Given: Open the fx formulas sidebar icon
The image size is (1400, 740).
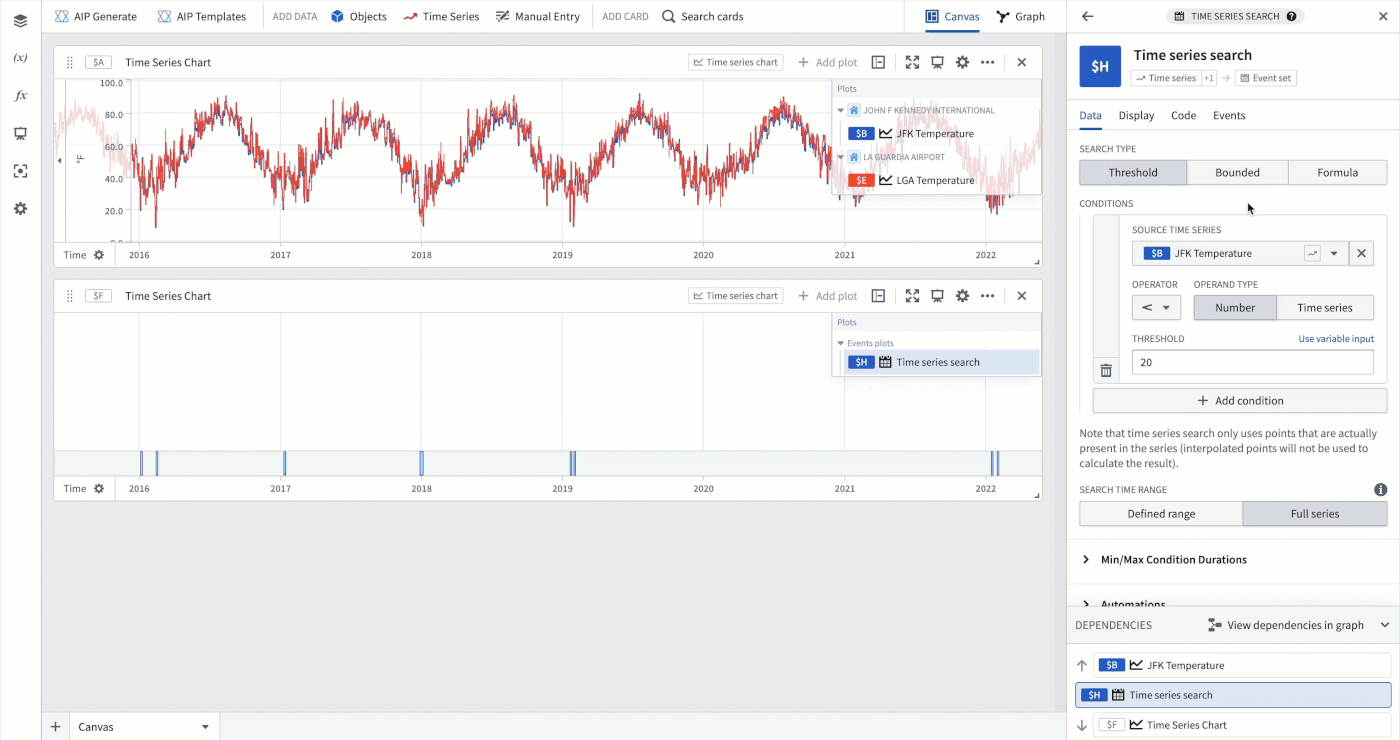Looking at the screenshot, I should coord(20,96).
